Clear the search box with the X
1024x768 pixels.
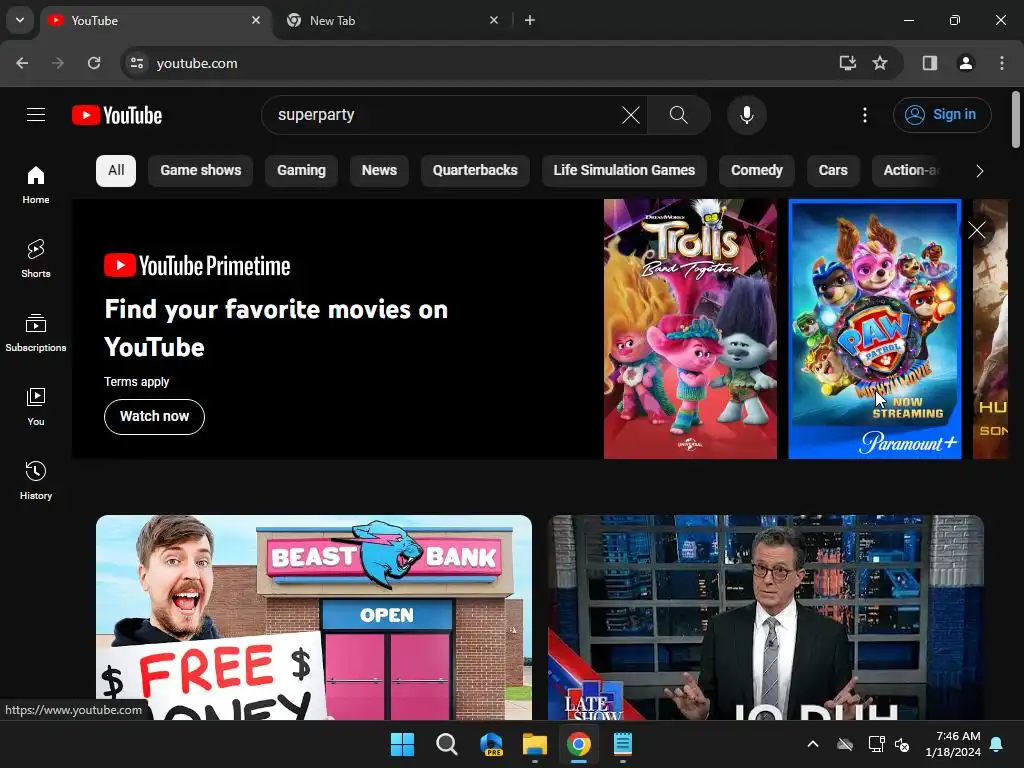631,116
